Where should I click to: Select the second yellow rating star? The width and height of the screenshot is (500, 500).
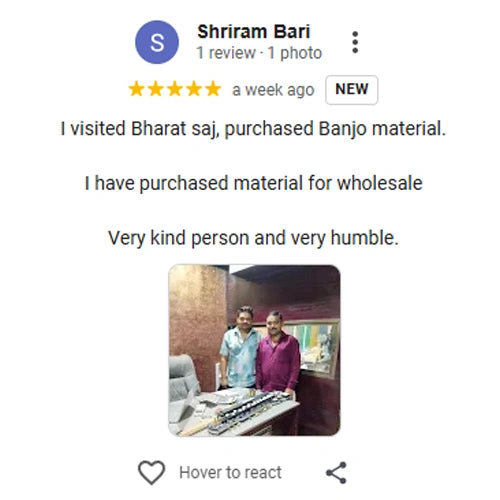point(155,89)
